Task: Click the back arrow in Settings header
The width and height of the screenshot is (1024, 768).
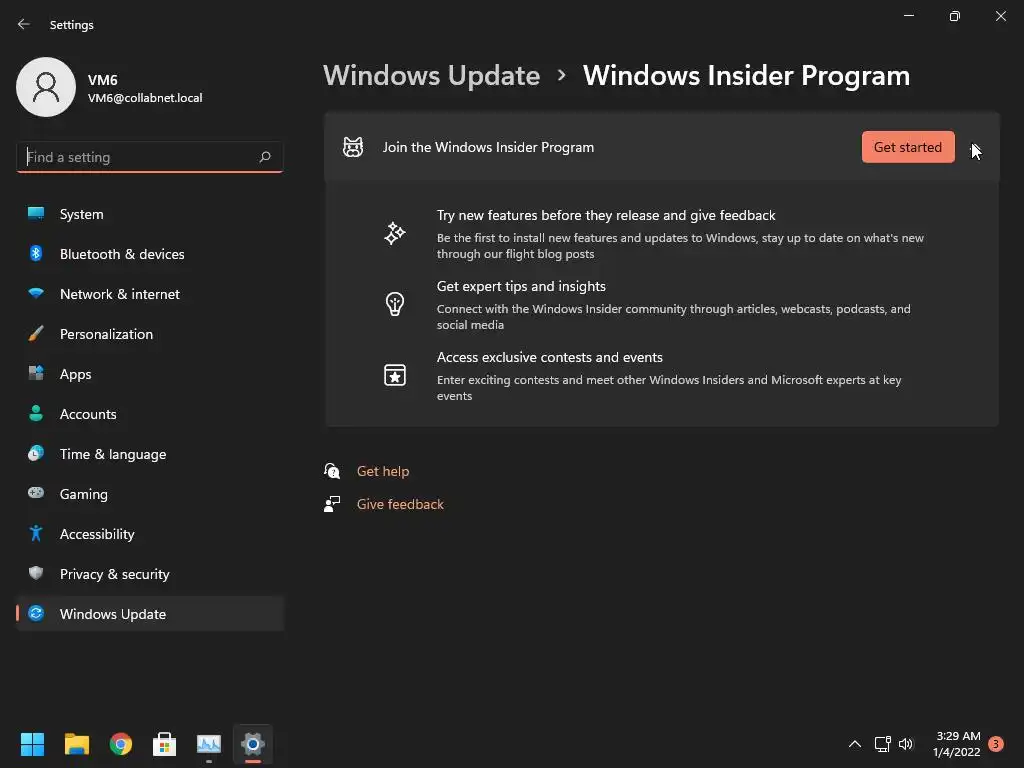Action: pos(24,24)
